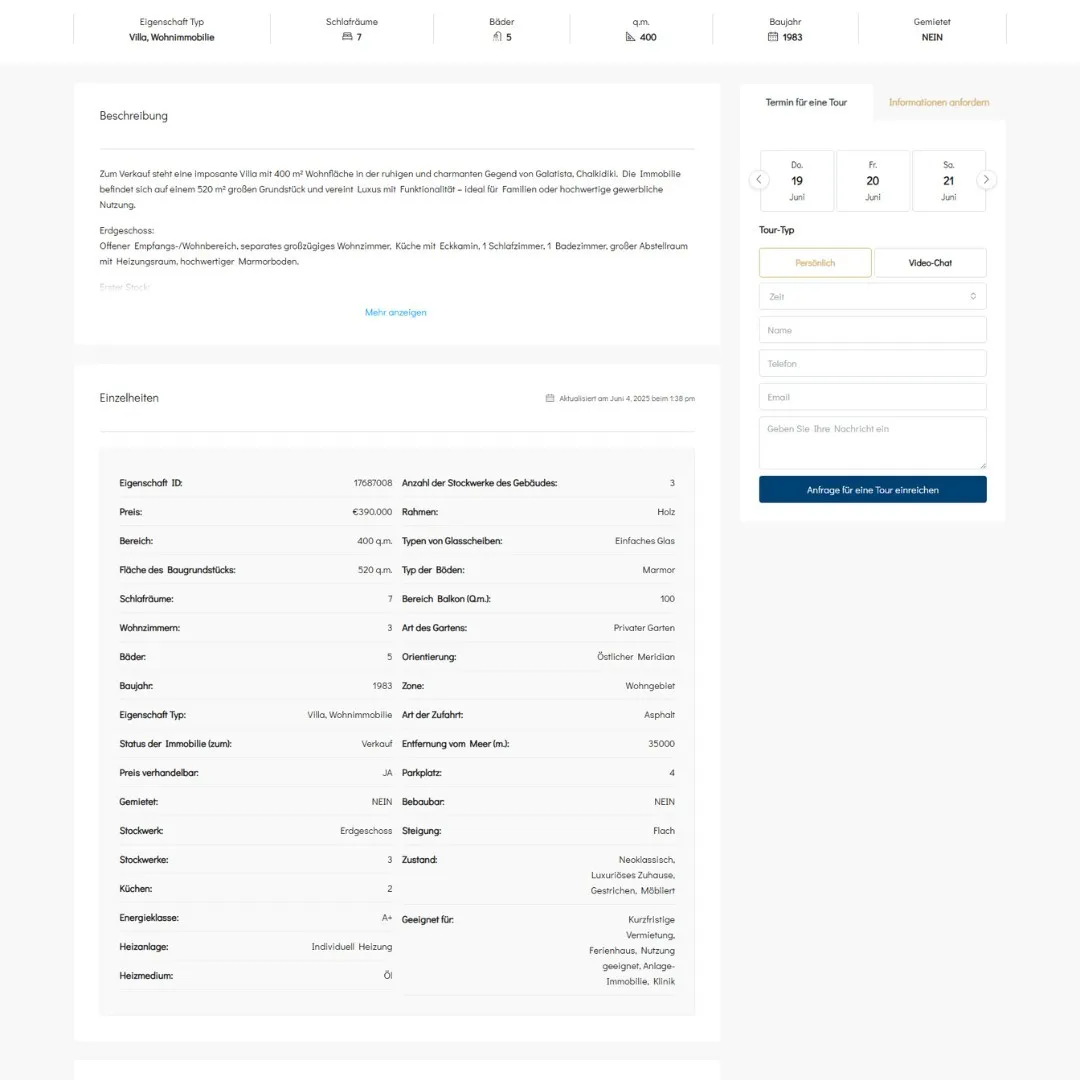Click the bed icon next to Schlafräume

347,37
